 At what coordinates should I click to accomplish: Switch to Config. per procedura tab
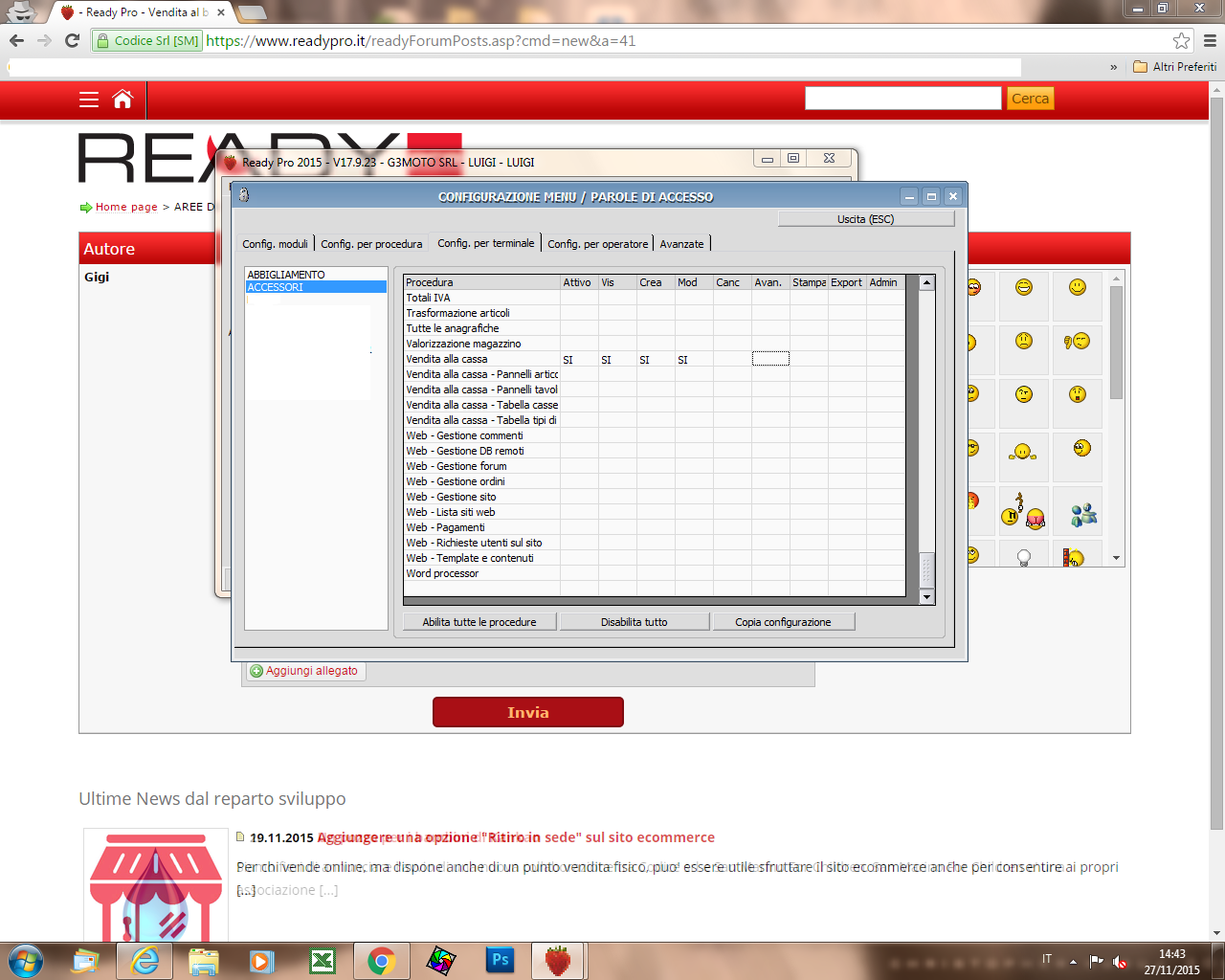[371, 244]
